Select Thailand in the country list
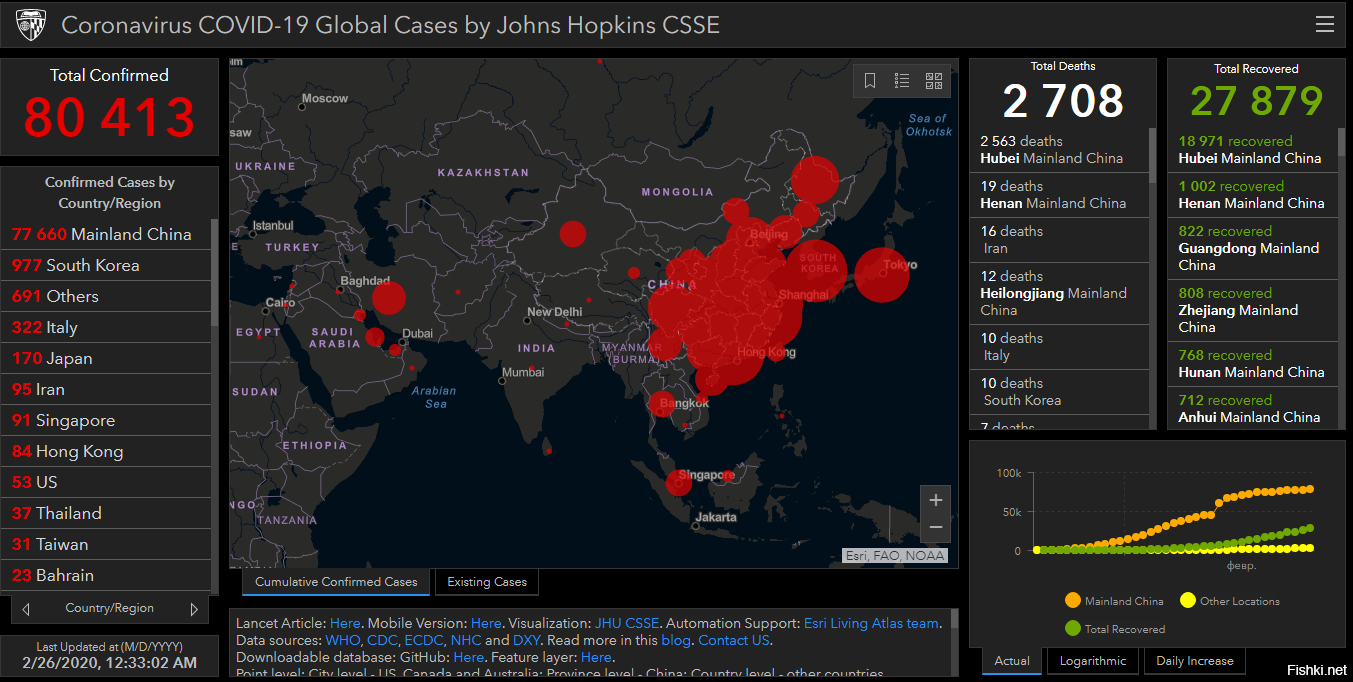This screenshot has width=1353, height=682. 106,513
